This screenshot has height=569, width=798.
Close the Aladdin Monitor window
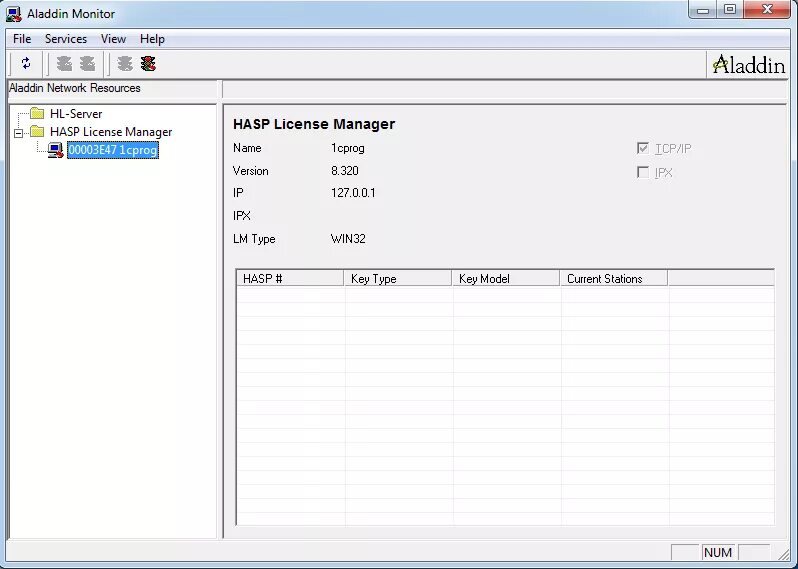(x=767, y=10)
